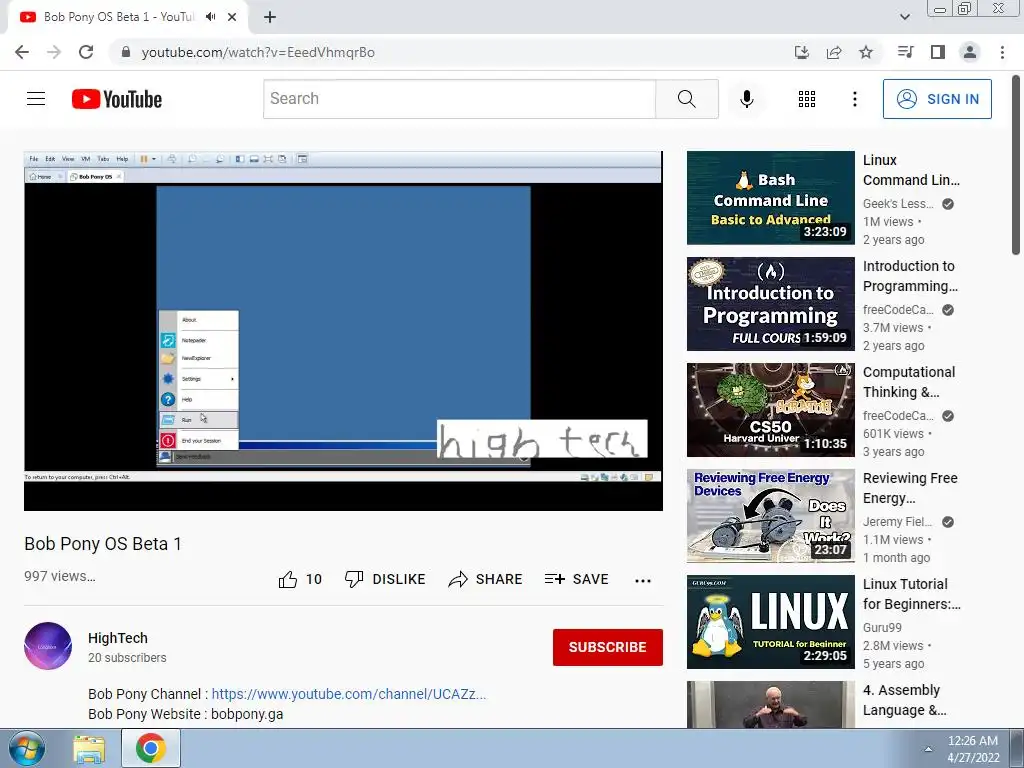The height and width of the screenshot is (768, 1024).
Task: View site info lock icon
Action: click(x=126, y=52)
